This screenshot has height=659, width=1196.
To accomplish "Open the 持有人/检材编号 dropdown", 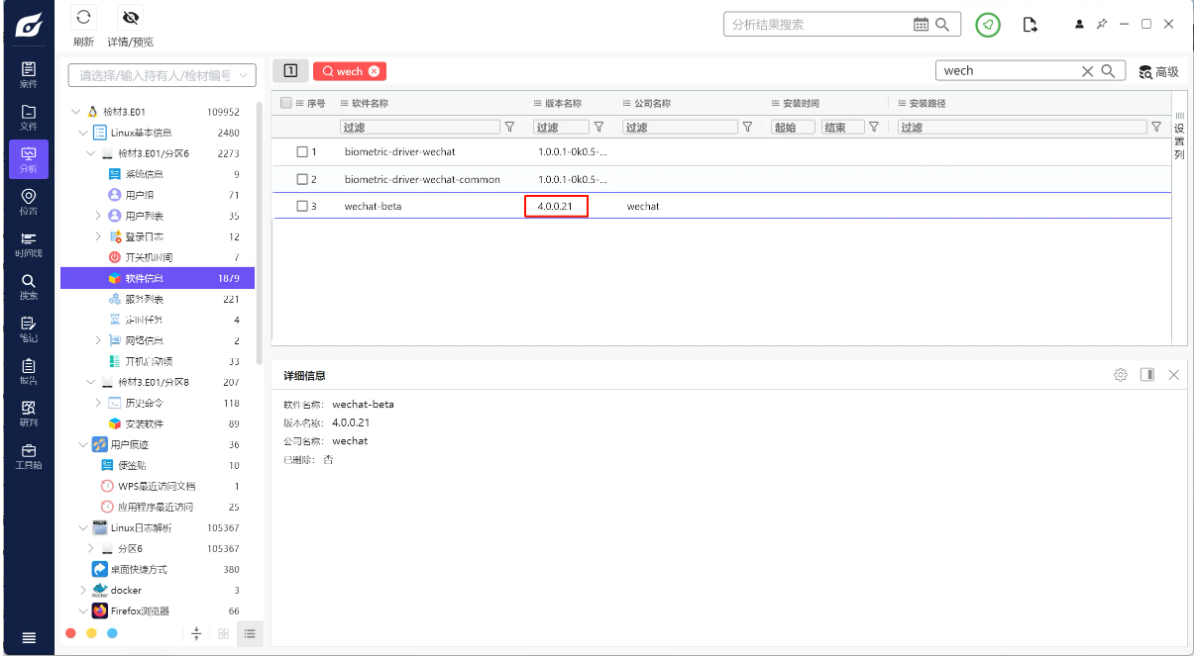I will [162, 75].
